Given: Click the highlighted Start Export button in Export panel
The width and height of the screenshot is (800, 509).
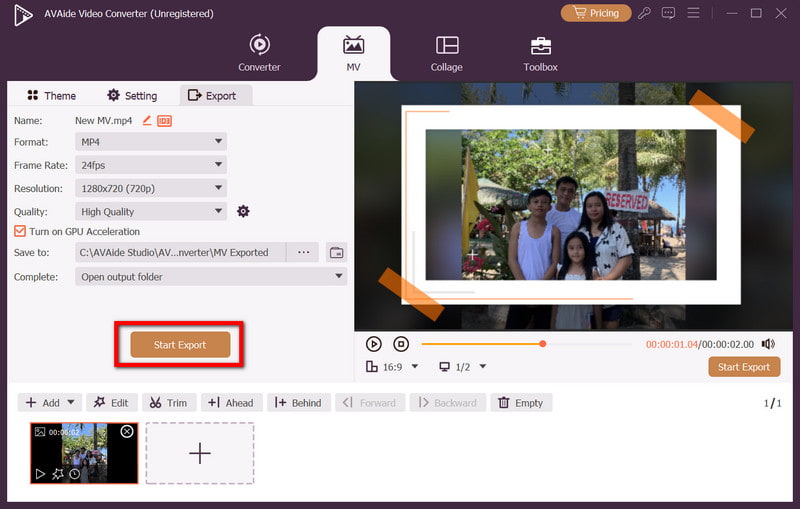Looking at the screenshot, I should click(180, 345).
